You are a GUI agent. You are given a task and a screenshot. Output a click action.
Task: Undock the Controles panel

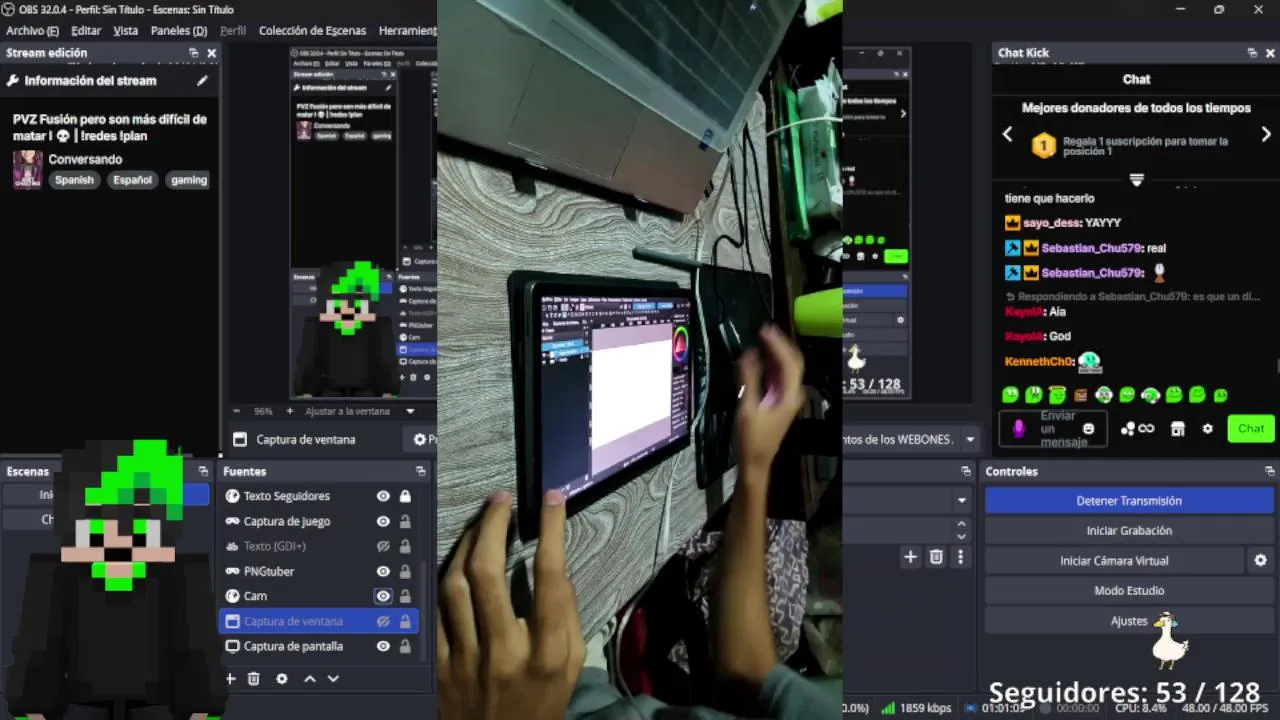(1270, 471)
